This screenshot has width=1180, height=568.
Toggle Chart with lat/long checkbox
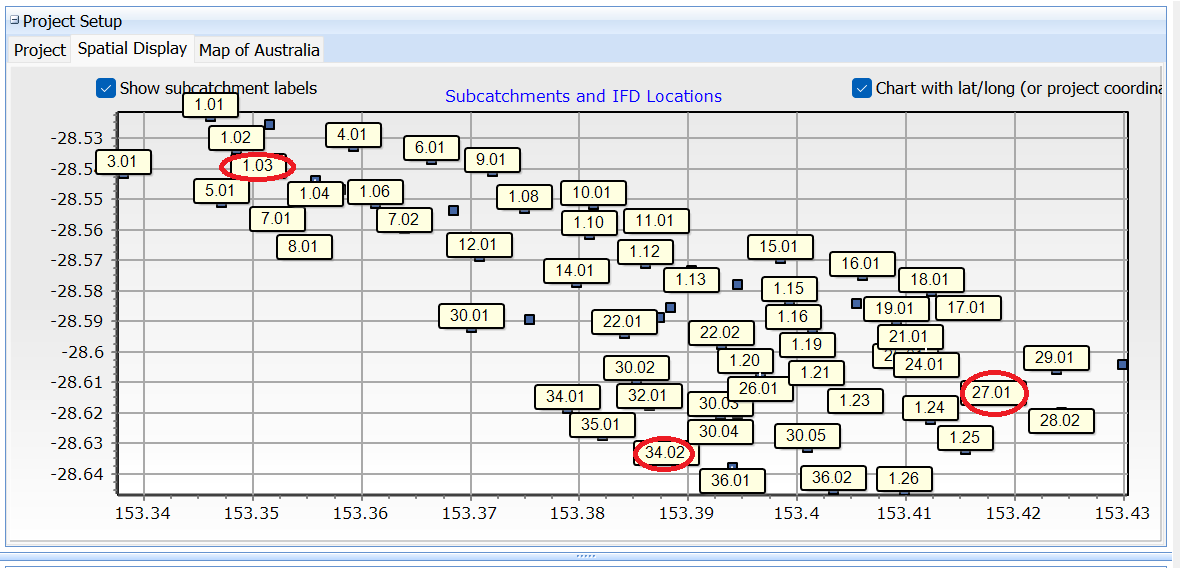point(862,88)
